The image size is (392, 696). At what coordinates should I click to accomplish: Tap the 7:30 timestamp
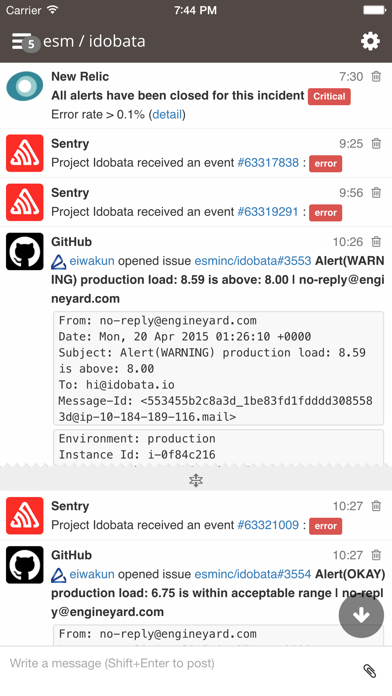coord(351,76)
